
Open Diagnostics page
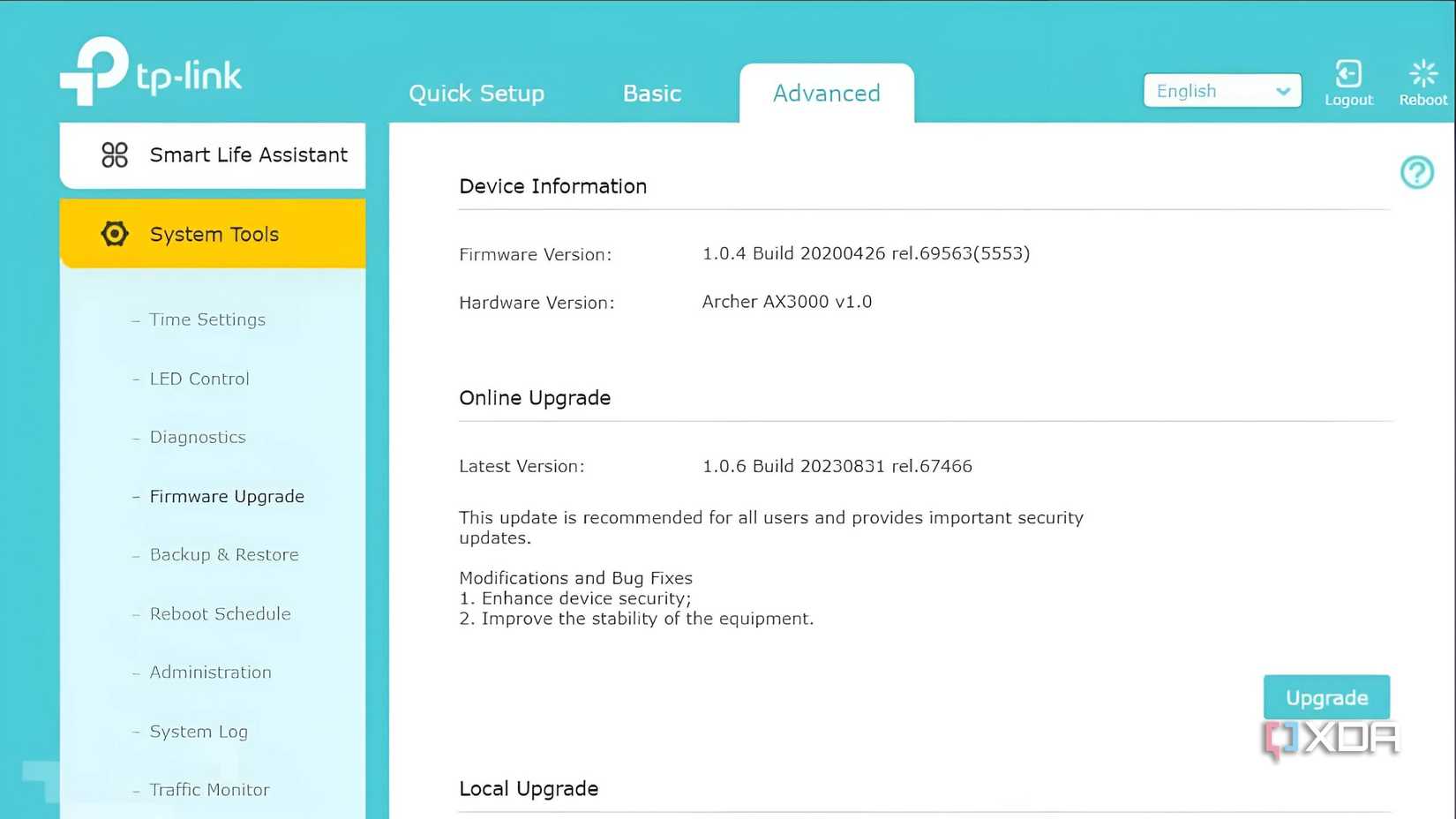pos(198,437)
